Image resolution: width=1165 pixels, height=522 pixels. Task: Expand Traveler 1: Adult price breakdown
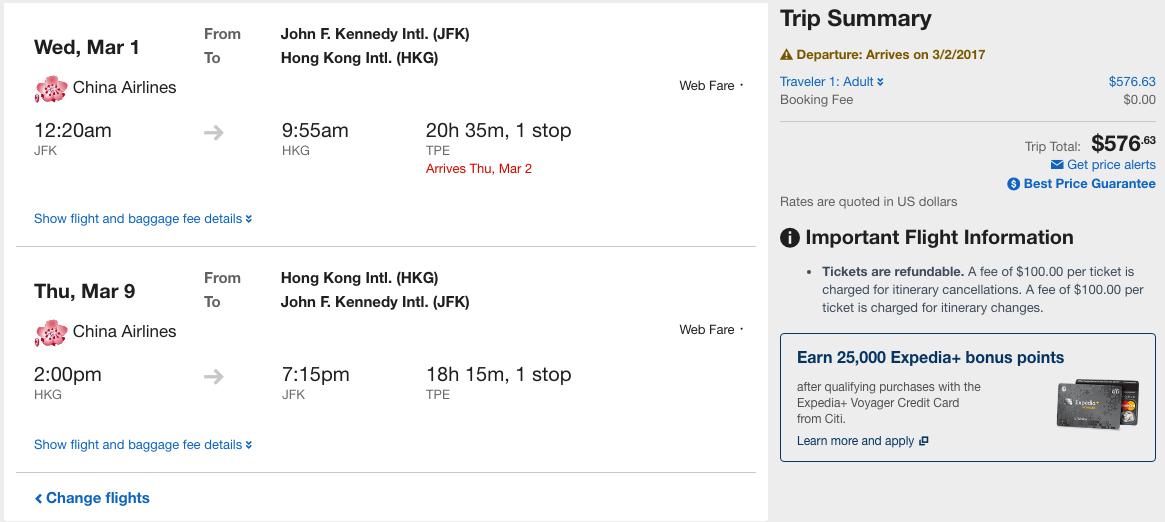click(832, 82)
